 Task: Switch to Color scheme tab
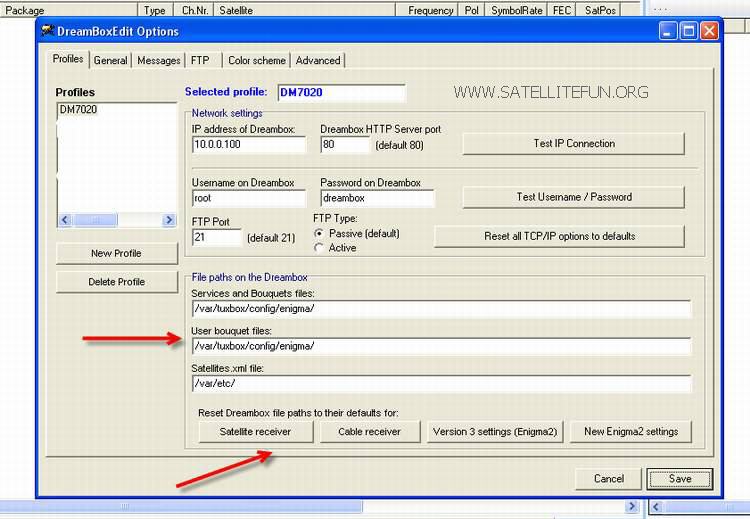click(x=256, y=61)
